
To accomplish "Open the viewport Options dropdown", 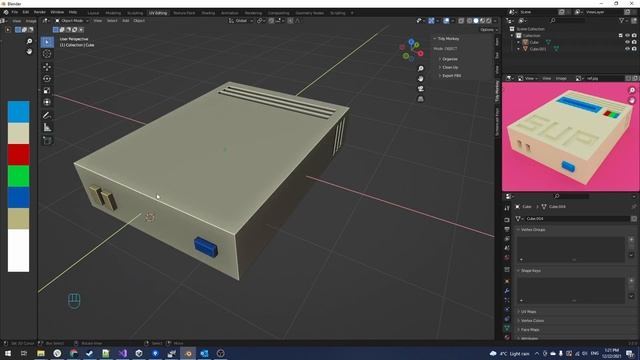I will tap(489, 30).
